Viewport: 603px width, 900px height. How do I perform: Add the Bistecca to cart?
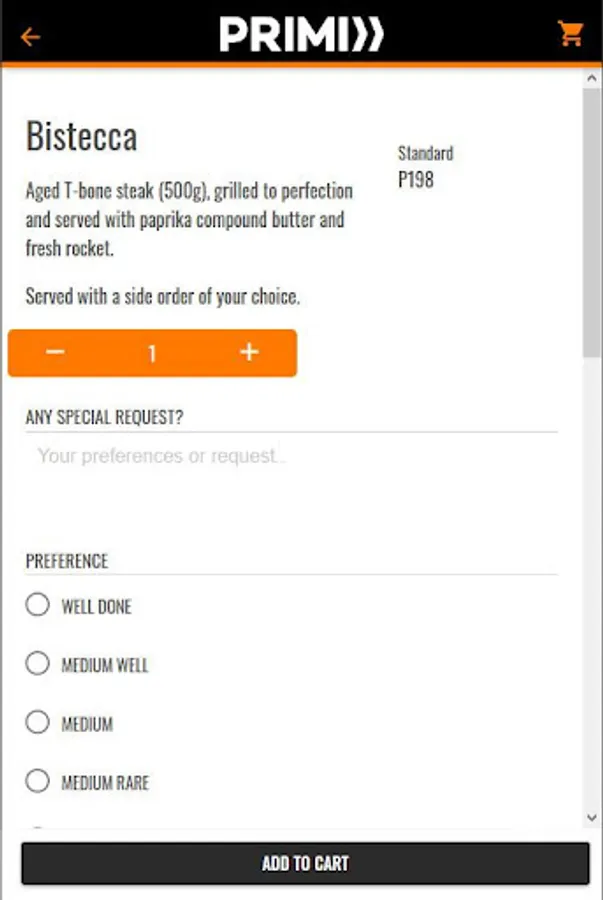(x=305, y=863)
